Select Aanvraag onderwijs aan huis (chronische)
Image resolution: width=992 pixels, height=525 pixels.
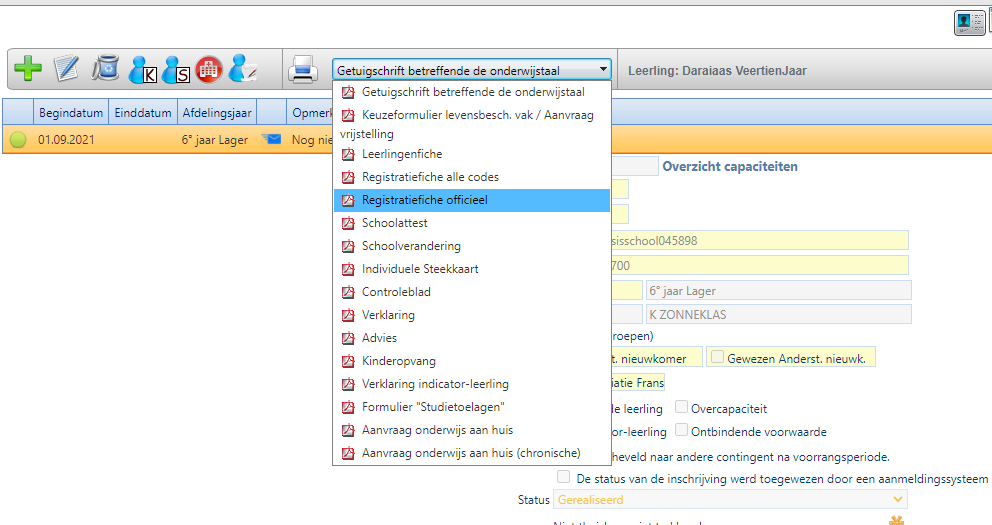point(472,454)
